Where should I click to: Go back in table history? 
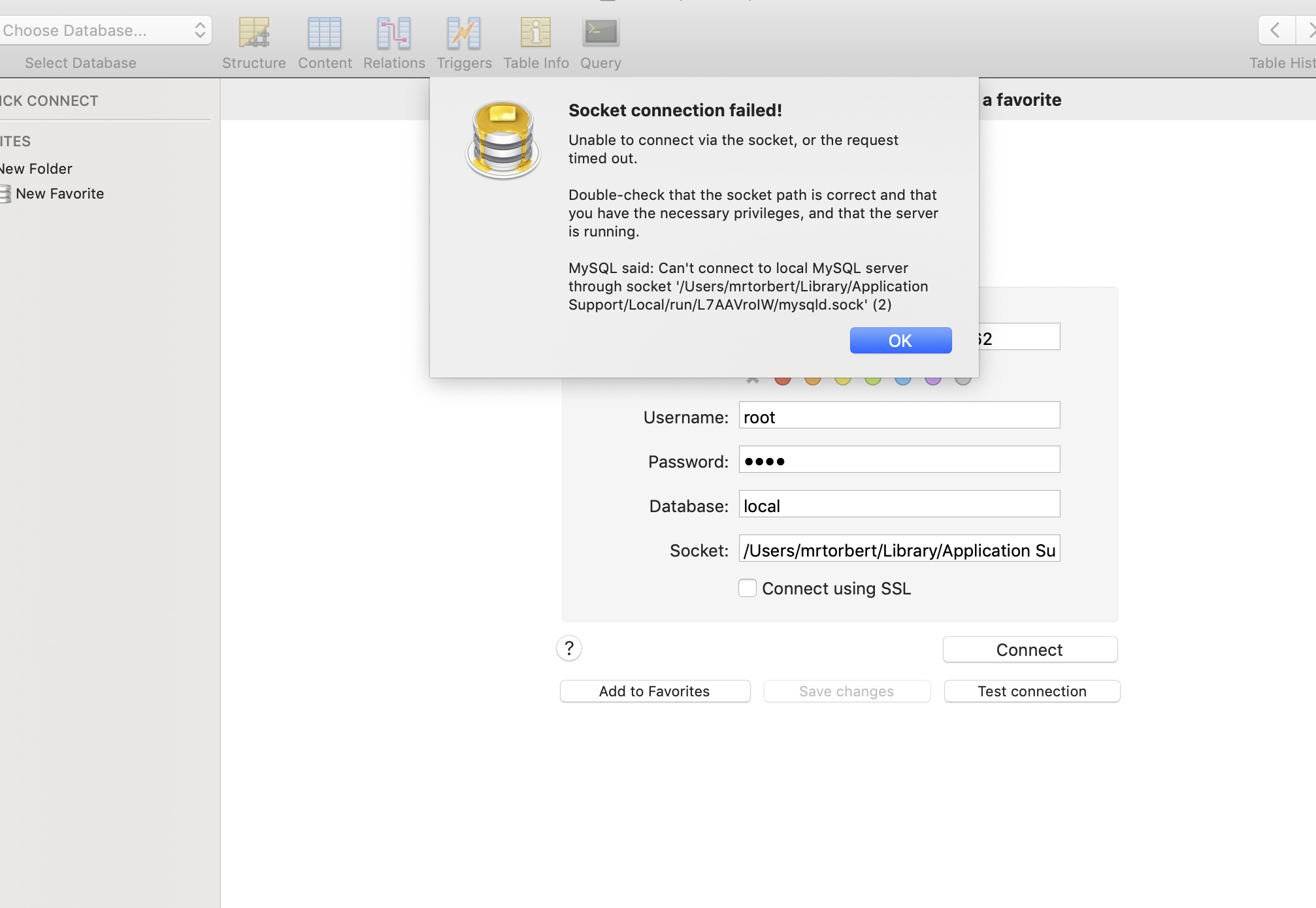[x=1275, y=30]
